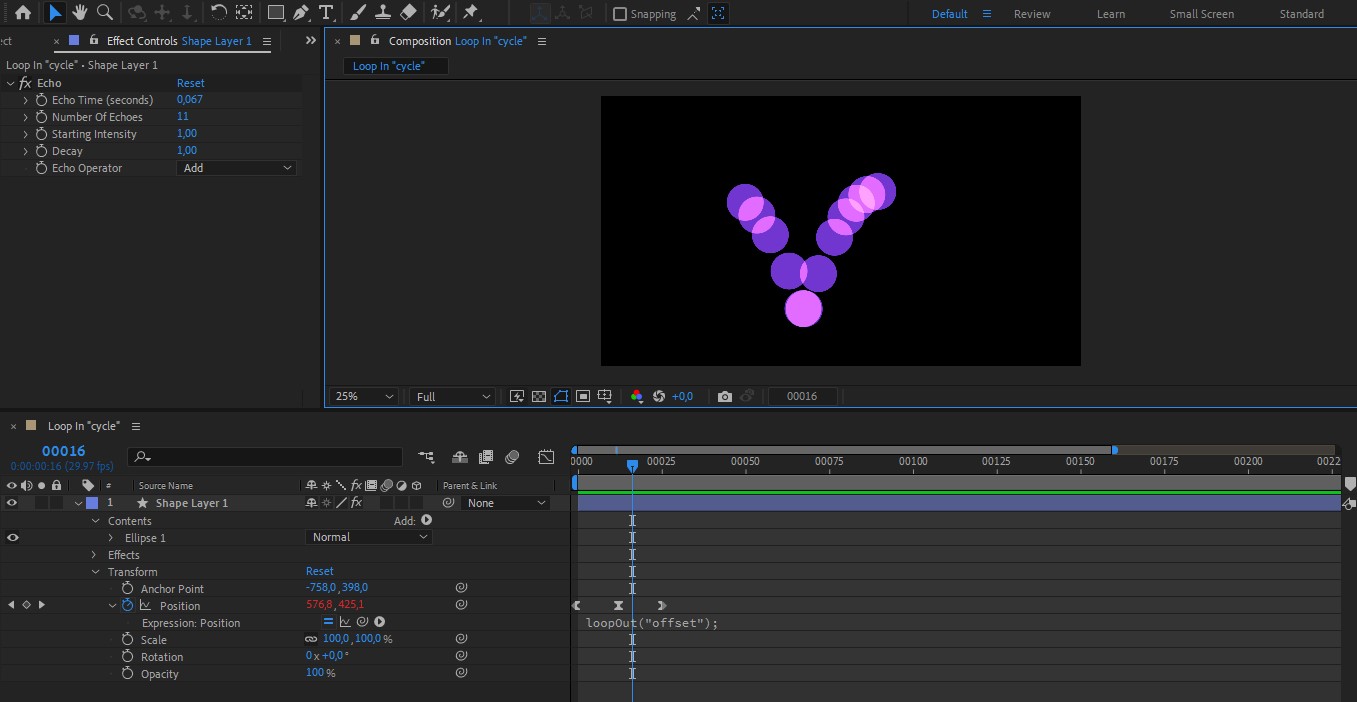The image size is (1357, 702).
Task: Select the Pen tool
Action: [x=301, y=13]
